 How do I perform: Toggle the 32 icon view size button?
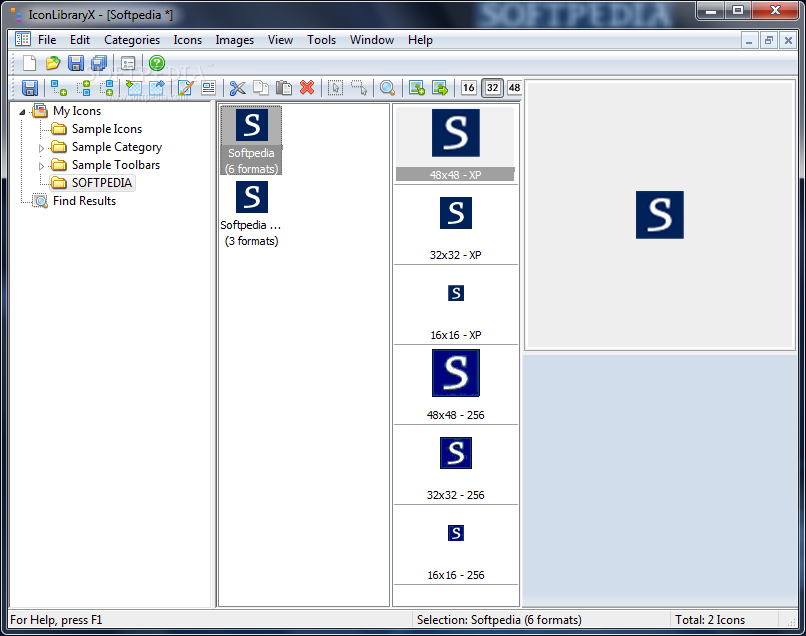[492, 88]
